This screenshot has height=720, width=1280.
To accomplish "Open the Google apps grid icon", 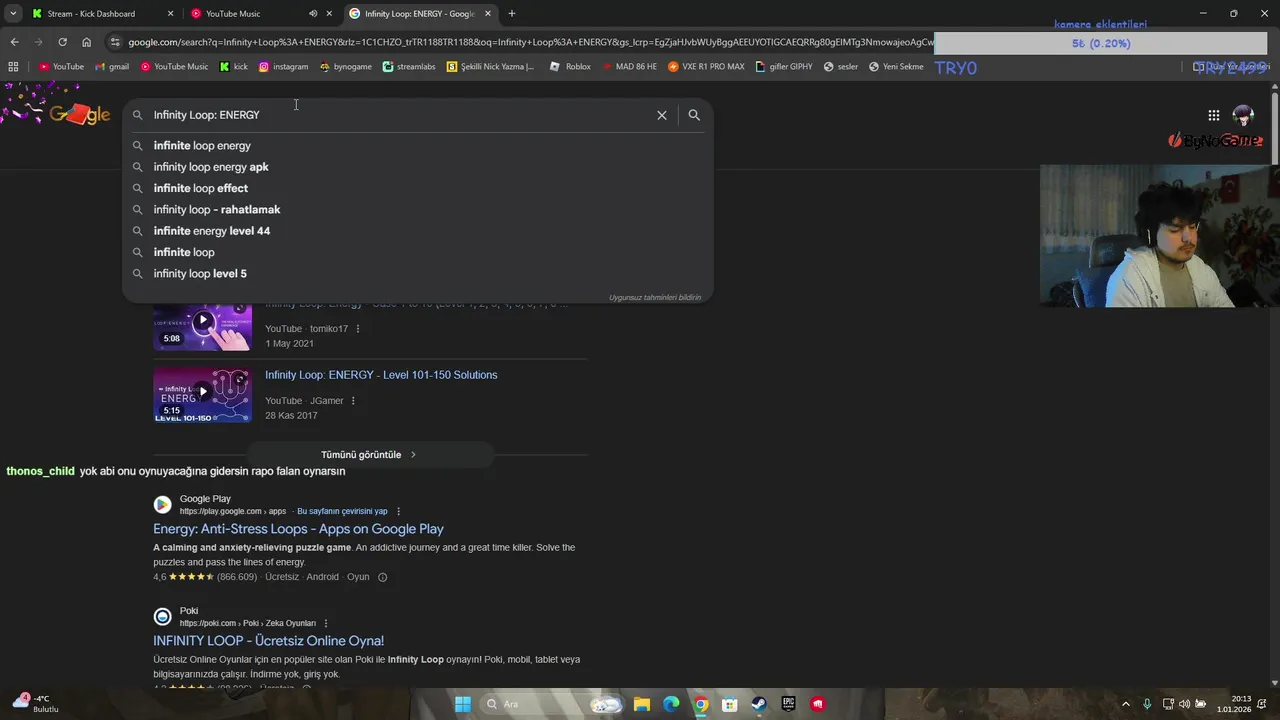I will [x=1213, y=115].
